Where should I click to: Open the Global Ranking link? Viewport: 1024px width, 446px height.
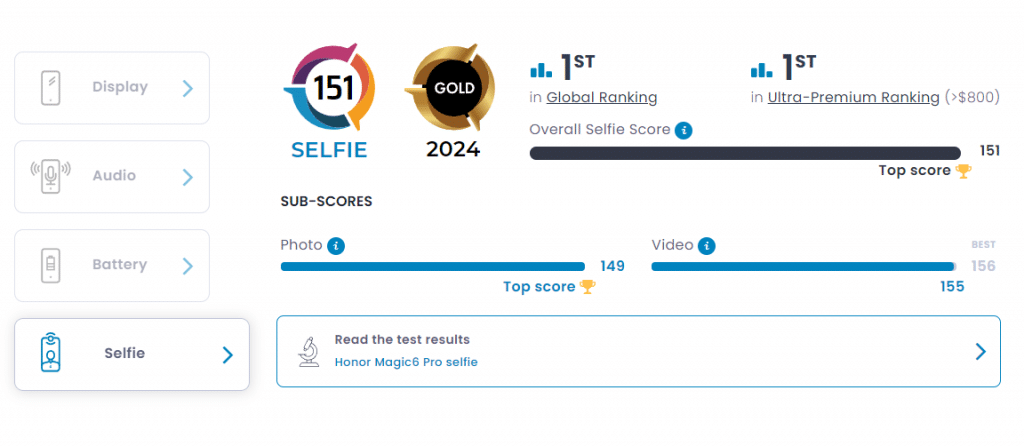[601, 98]
